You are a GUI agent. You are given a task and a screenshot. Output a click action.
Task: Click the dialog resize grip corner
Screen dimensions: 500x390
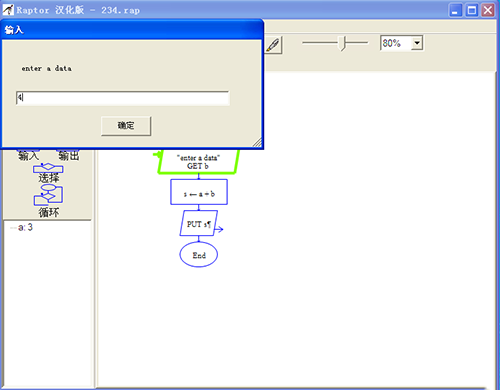point(257,143)
